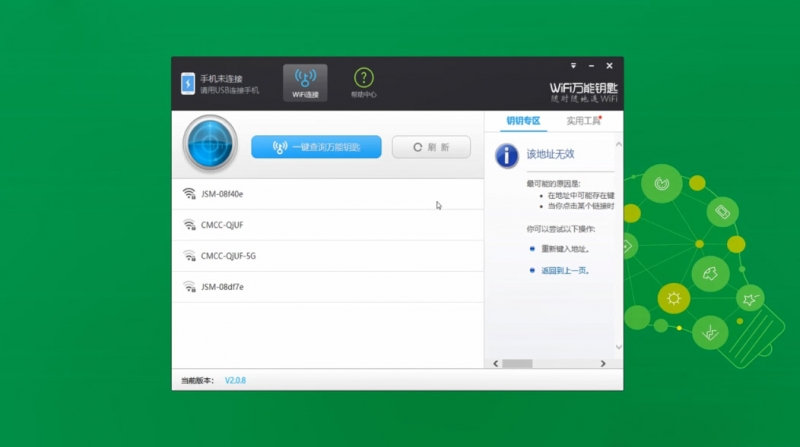
Task: Click the 重新键入地址 link
Action: coord(565,249)
